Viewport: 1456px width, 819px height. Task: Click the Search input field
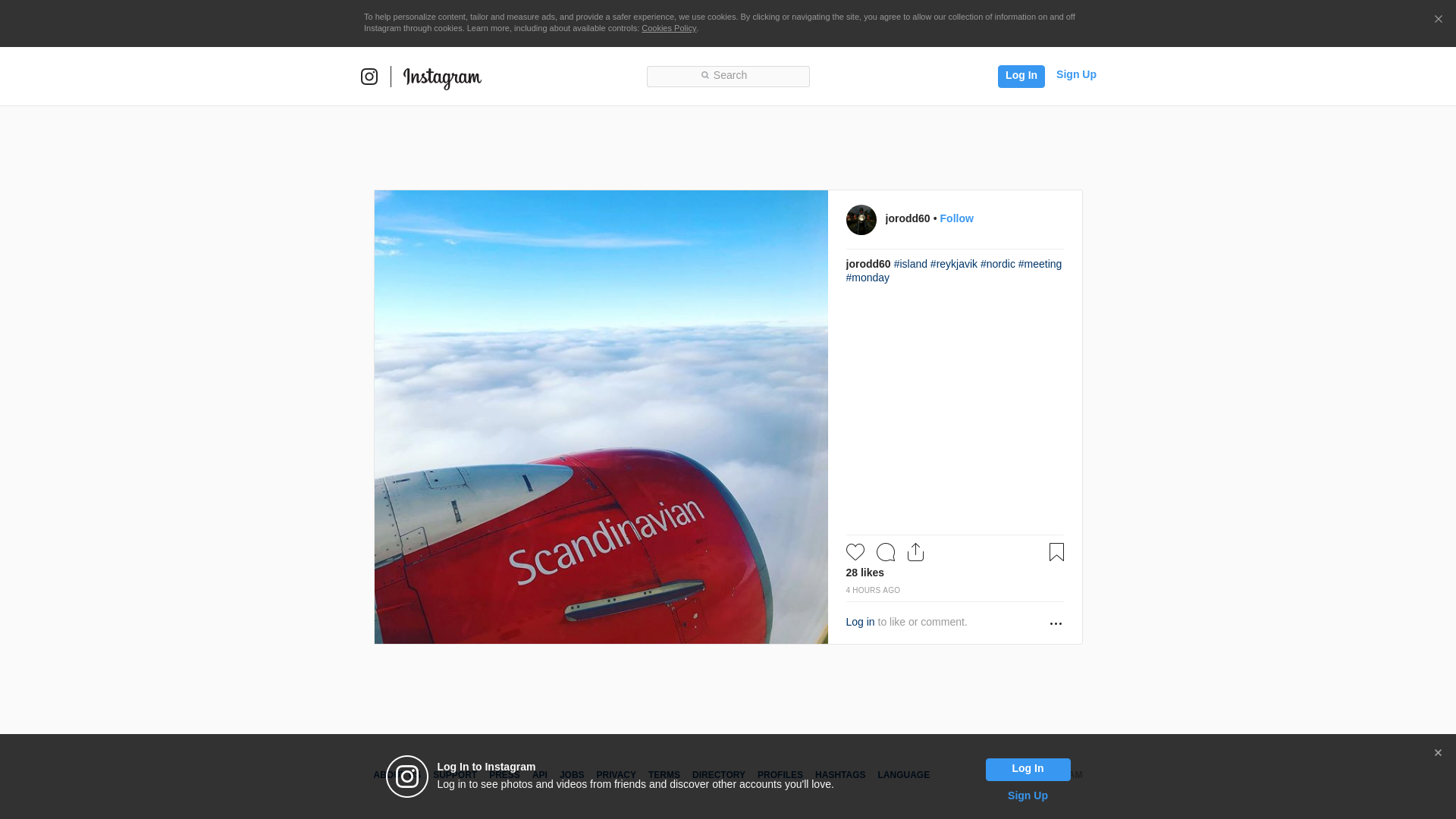(x=728, y=76)
